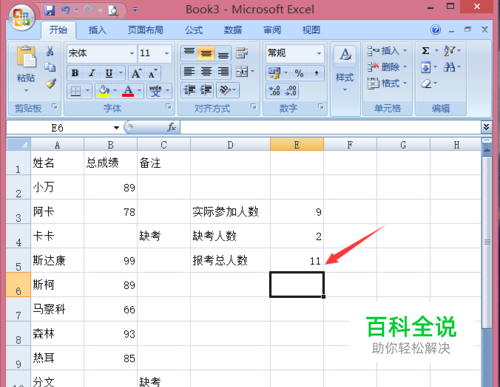The height and width of the screenshot is (387, 500).
Task: Apply percent style
Action: coord(299,73)
